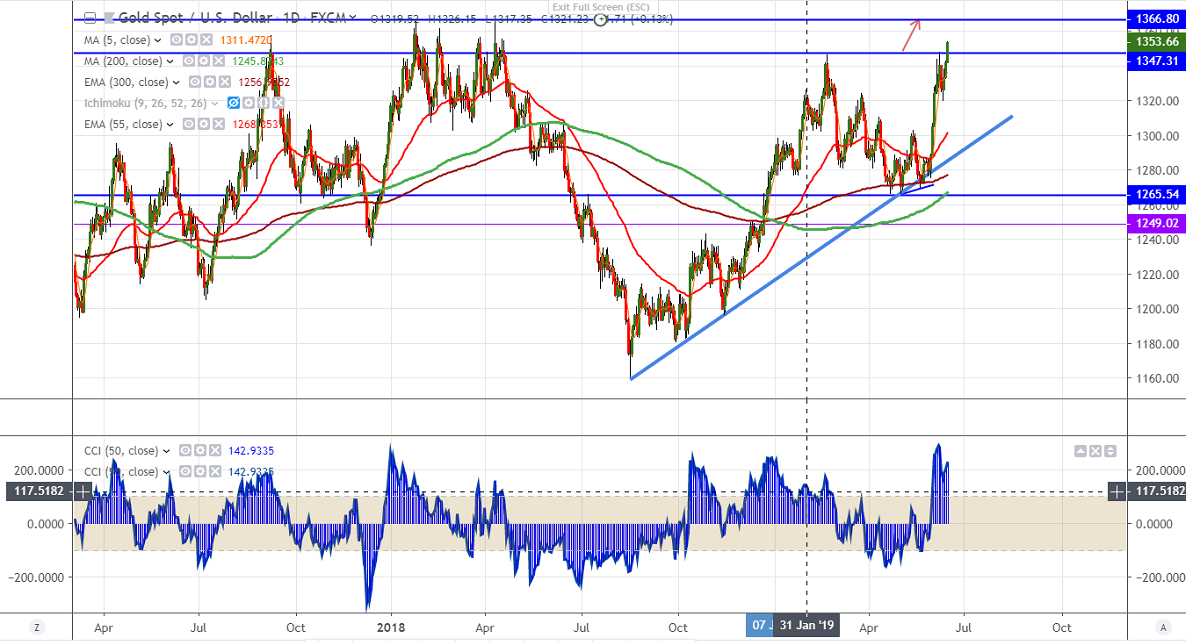Screen dimensions: 1186x642
Task: Click the 1265.54 price label
Action: click(1157, 194)
